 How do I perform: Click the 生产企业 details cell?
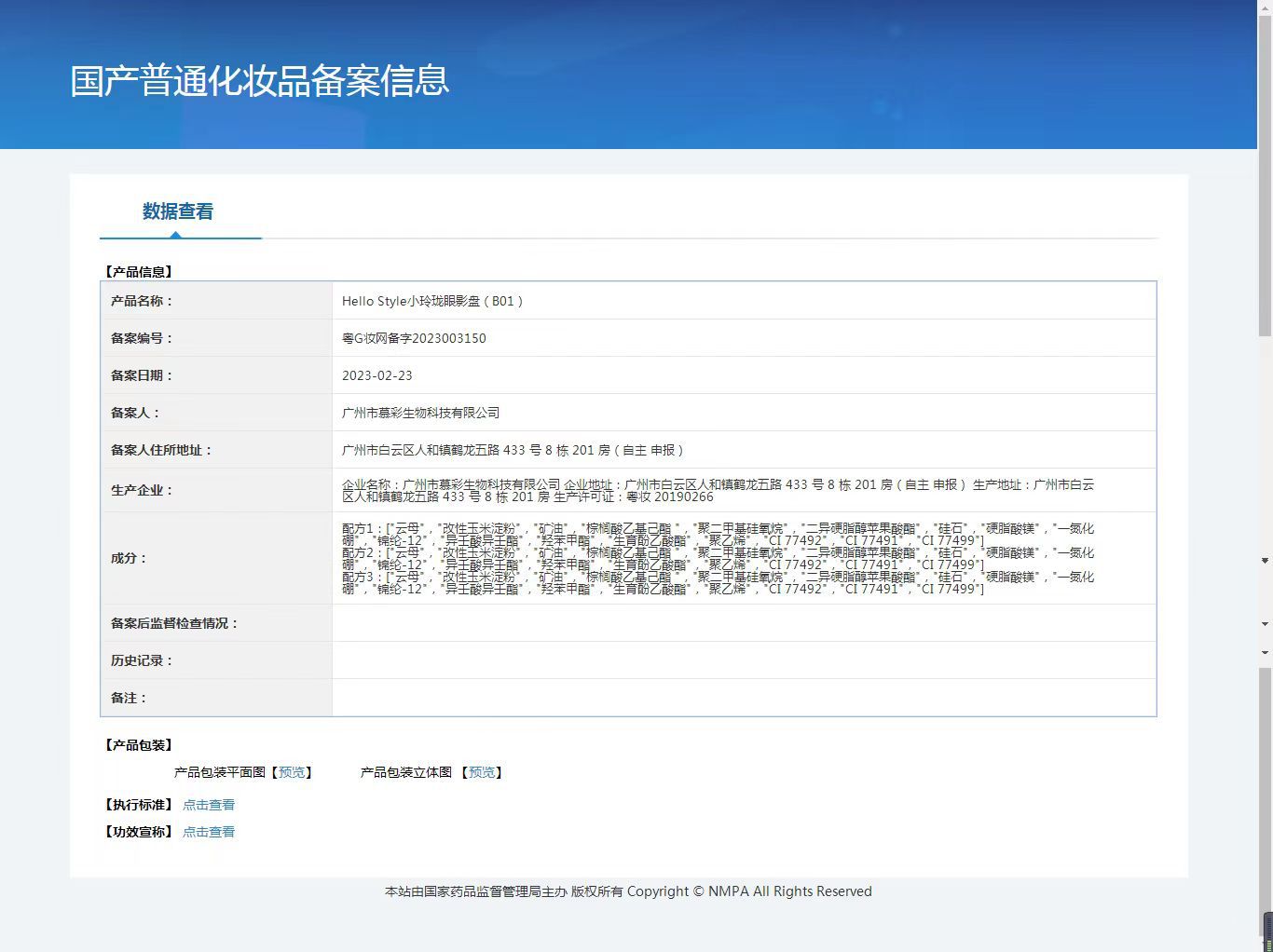pos(744,490)
